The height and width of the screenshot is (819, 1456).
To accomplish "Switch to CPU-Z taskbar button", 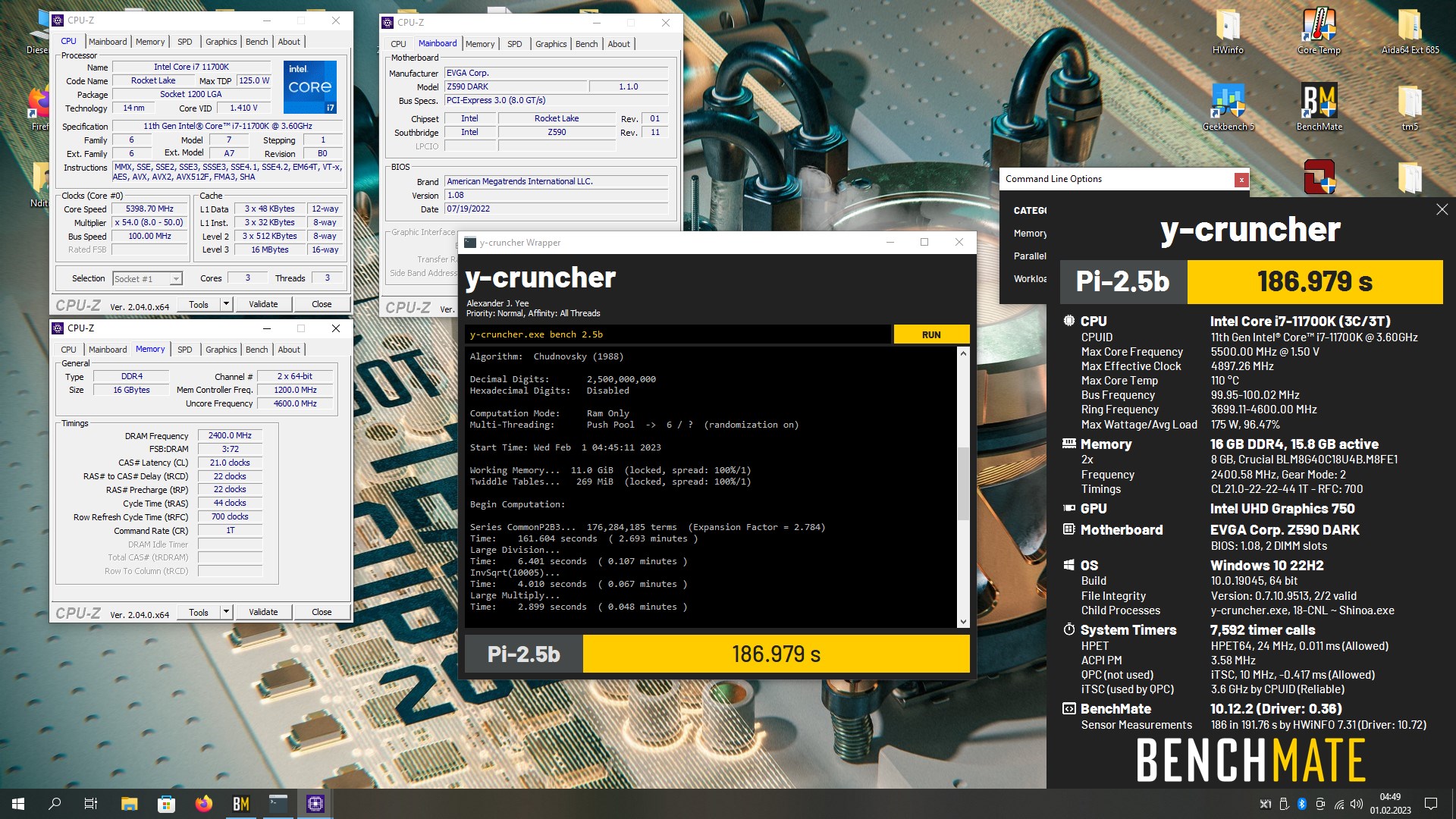I will [315, 804].
